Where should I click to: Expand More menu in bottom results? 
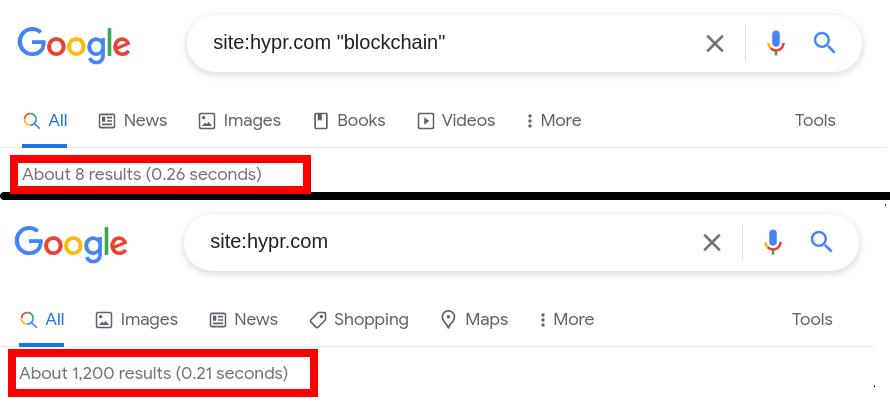(566, 320)
